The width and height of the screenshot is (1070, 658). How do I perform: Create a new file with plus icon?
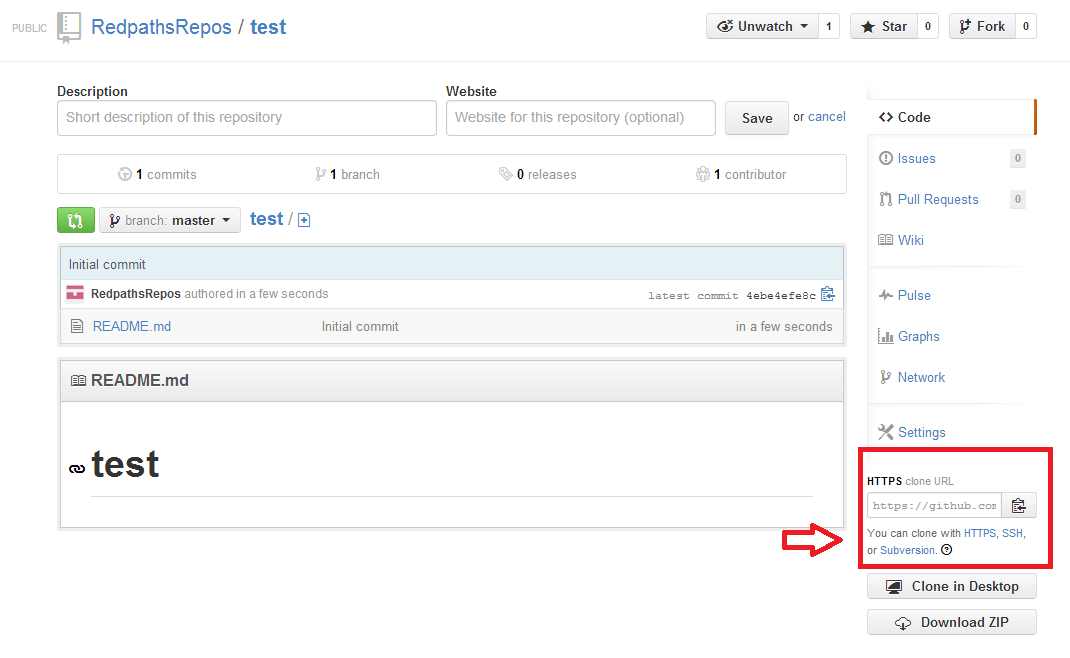pyautogui.click(x=304, y=220)
